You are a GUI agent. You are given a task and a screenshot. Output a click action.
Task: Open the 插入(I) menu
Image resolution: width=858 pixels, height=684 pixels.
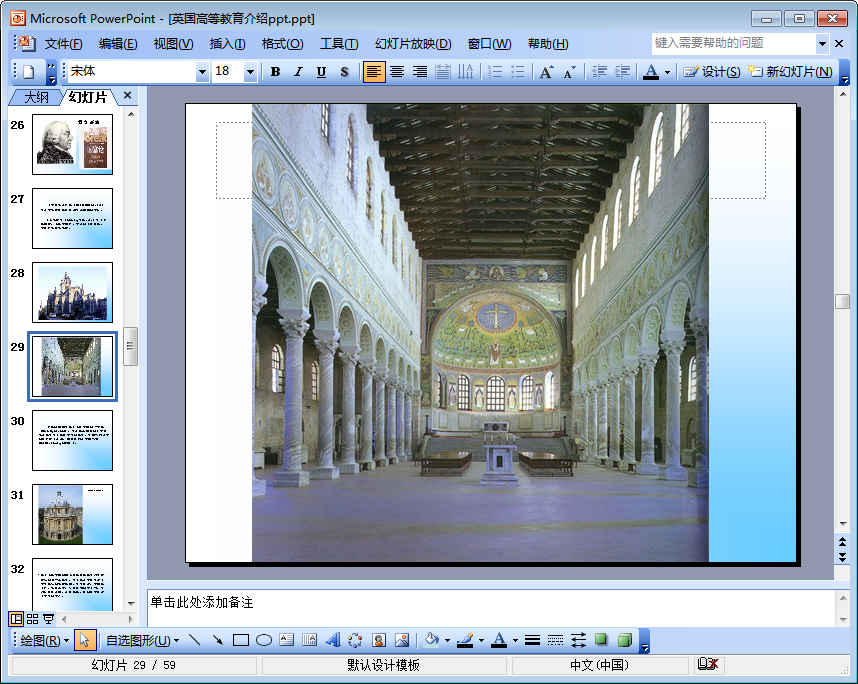point(227,44)
